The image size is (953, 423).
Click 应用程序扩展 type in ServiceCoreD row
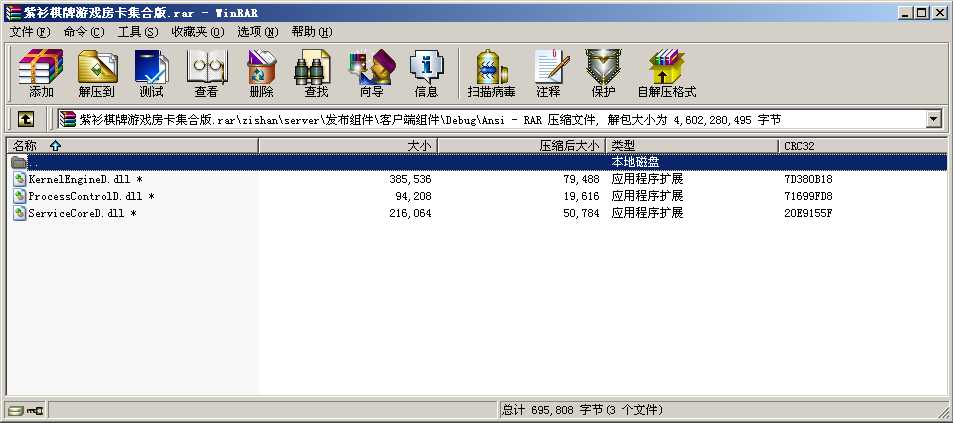pos(647,213)
